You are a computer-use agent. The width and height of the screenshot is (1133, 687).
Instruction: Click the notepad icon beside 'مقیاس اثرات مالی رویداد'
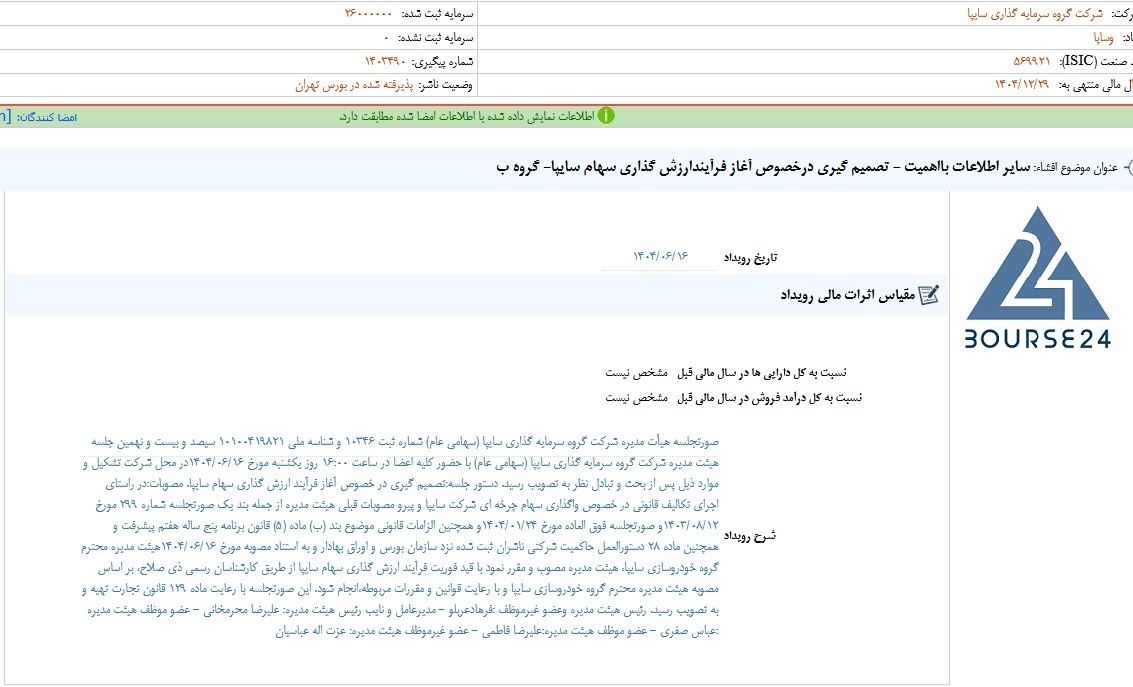click(x=929, y=295)
